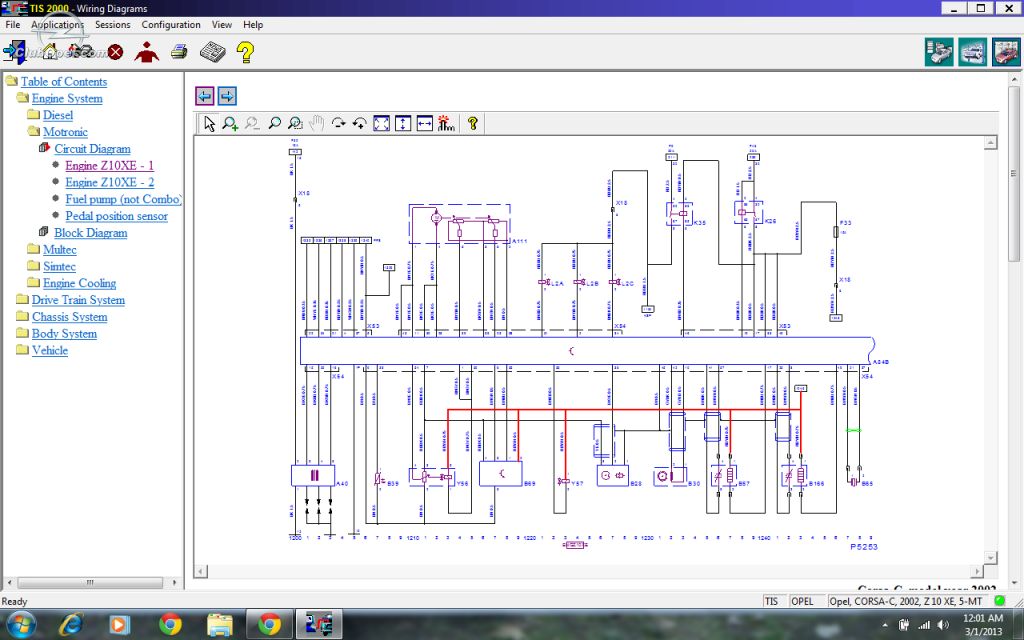Open the Circuit Diagram link
Viewport: 1024px width, 640px height.
[92, 149]
